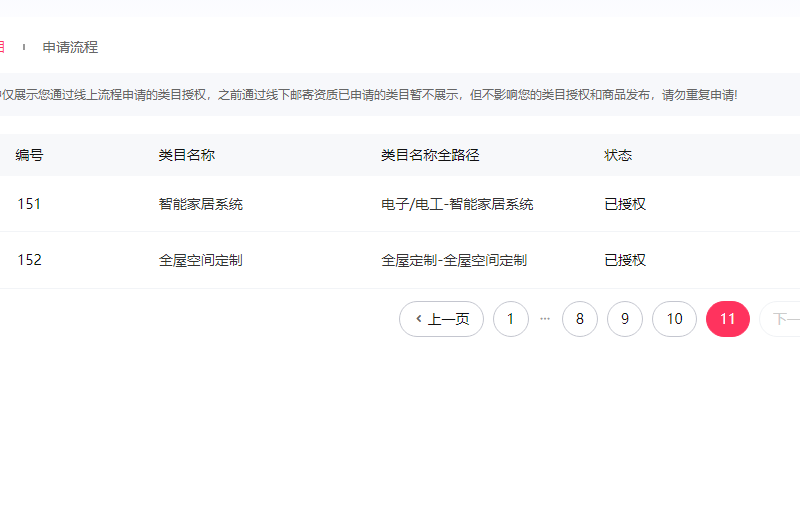Navigate to page 10
Viewport: 800px width, 527px height.
pos(674,319)
